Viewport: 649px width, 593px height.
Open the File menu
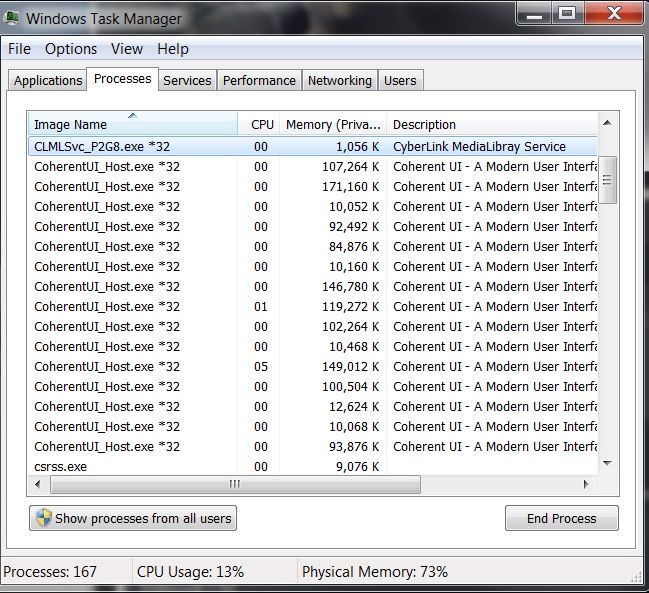click(19, 49)
